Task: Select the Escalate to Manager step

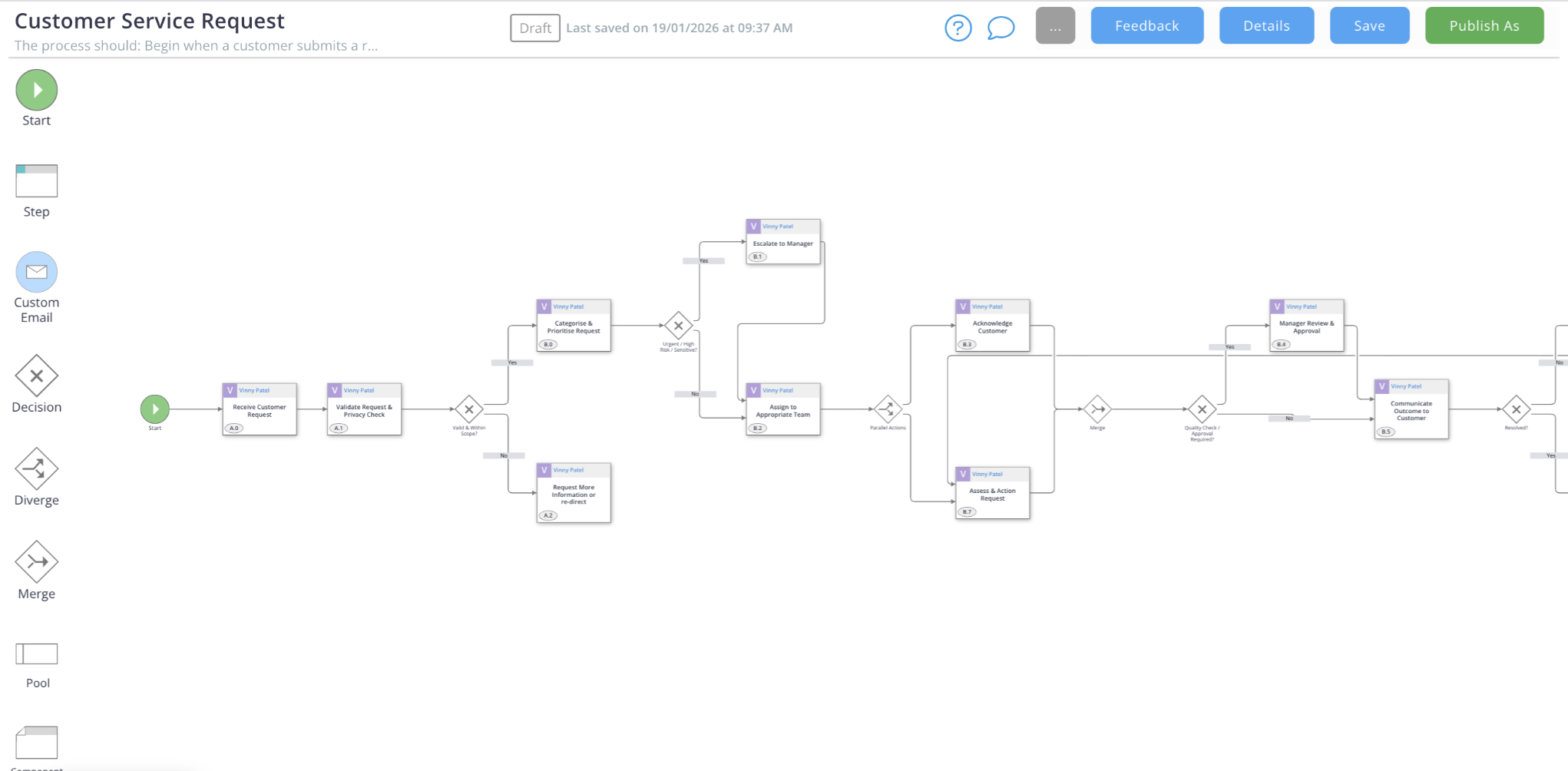Action: [x=783, y=243]
